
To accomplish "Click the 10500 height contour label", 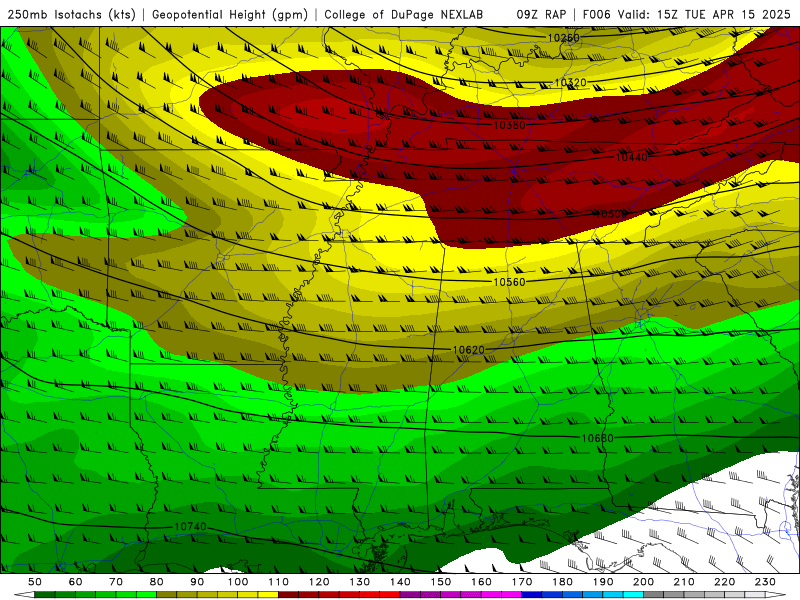I will coord(611,214).
